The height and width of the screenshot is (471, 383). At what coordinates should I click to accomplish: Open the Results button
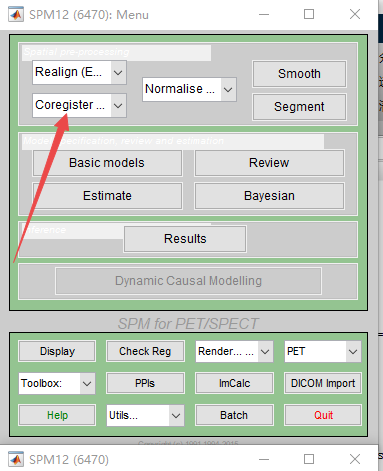[x=185, y=239]
